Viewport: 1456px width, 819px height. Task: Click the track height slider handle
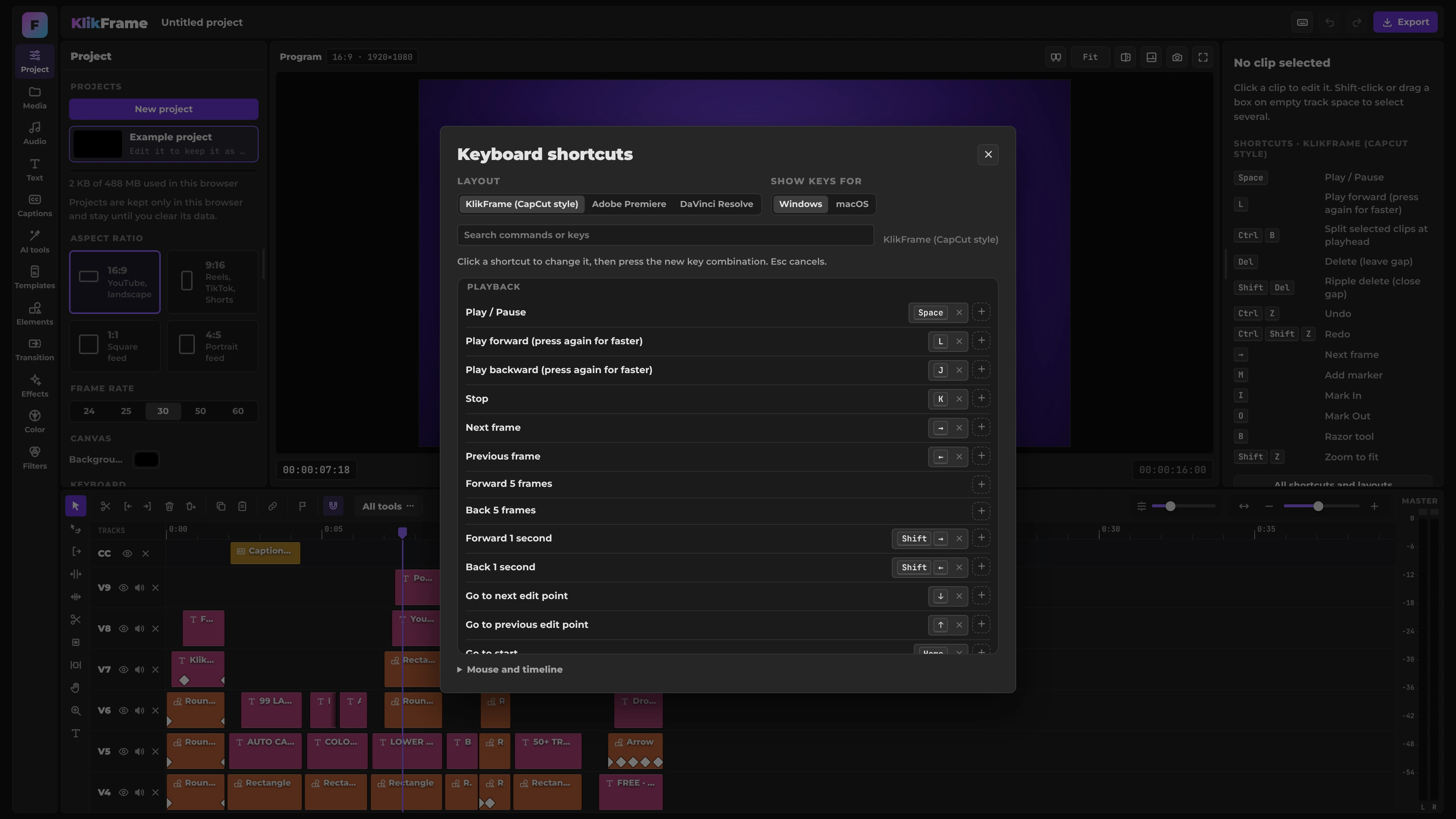tap(1170, 506)
